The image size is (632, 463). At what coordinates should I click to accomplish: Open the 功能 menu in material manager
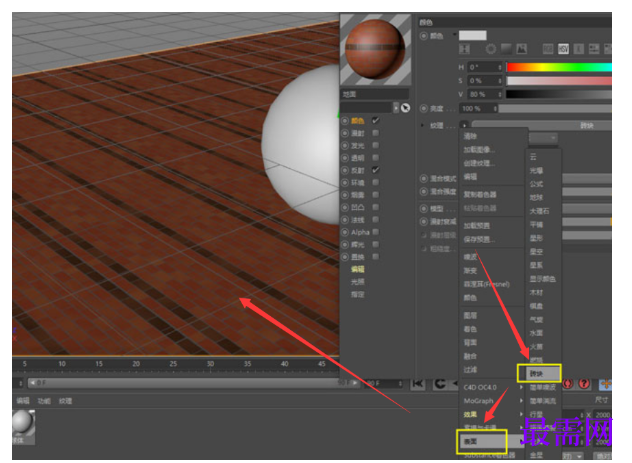click(44, 401)
